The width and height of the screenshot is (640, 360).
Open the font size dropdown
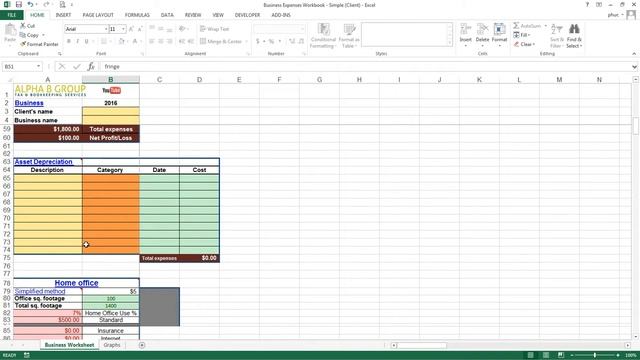123,29
